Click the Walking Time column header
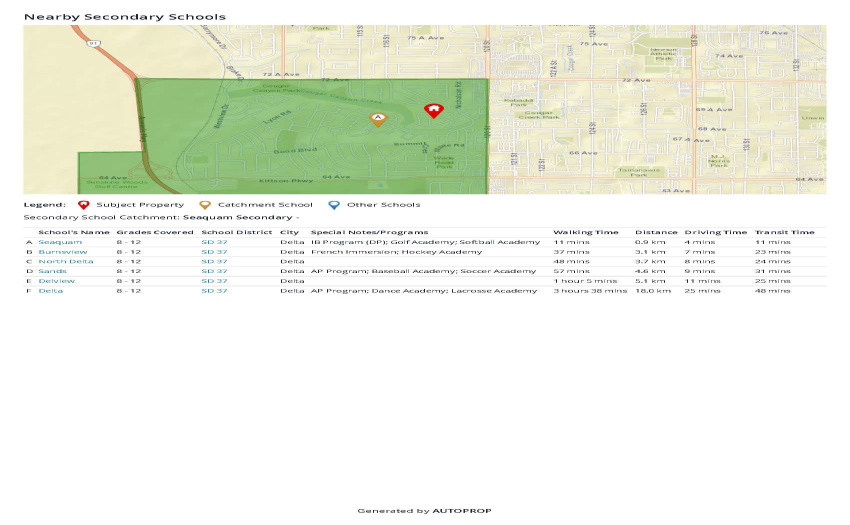This screenshot has width=850, height=525. [585, 232]
